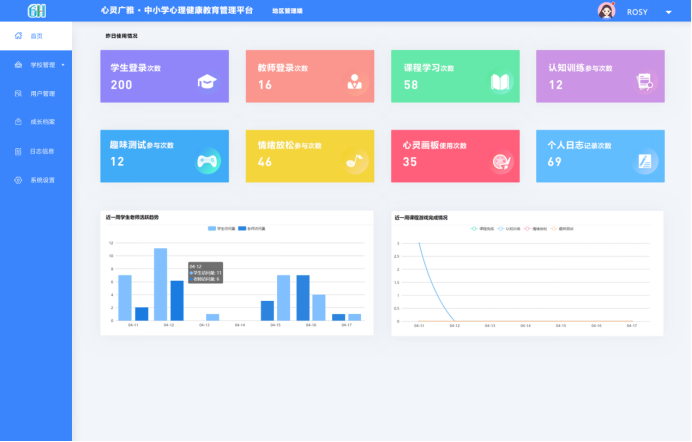Toggle 学生访问量 legend in bar chart

click(x=220, y=228)
